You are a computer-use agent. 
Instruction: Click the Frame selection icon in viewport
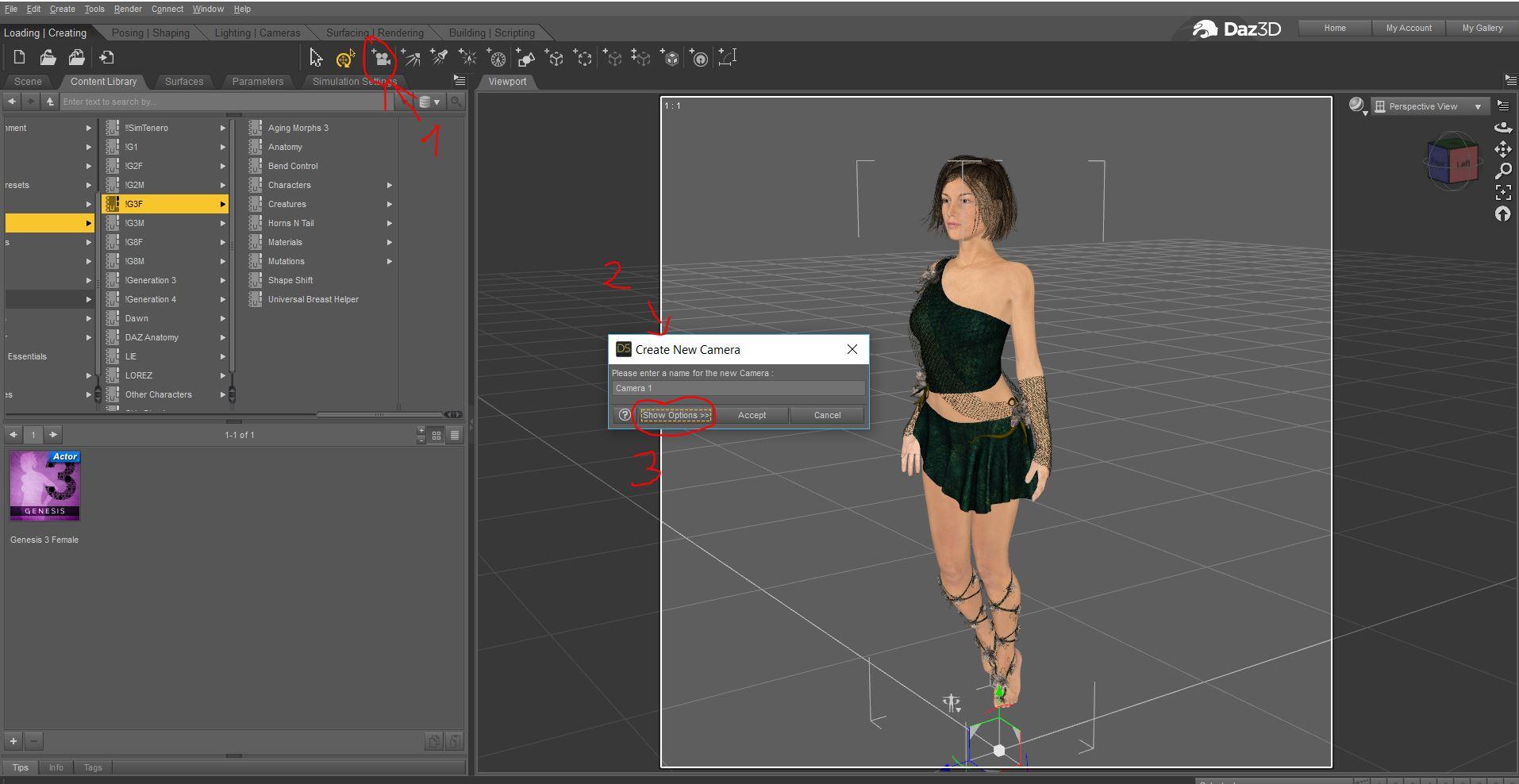point(1502,192)
